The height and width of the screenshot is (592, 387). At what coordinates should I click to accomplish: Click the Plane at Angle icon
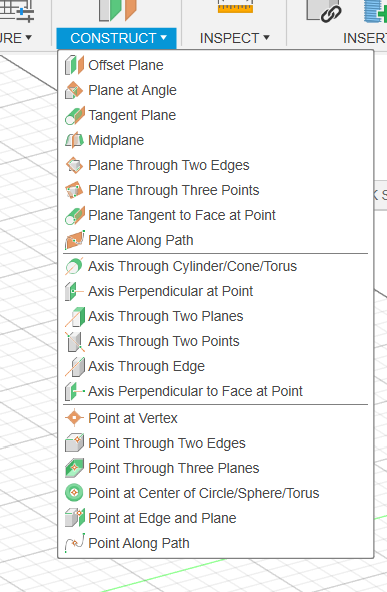coord(74,90)
